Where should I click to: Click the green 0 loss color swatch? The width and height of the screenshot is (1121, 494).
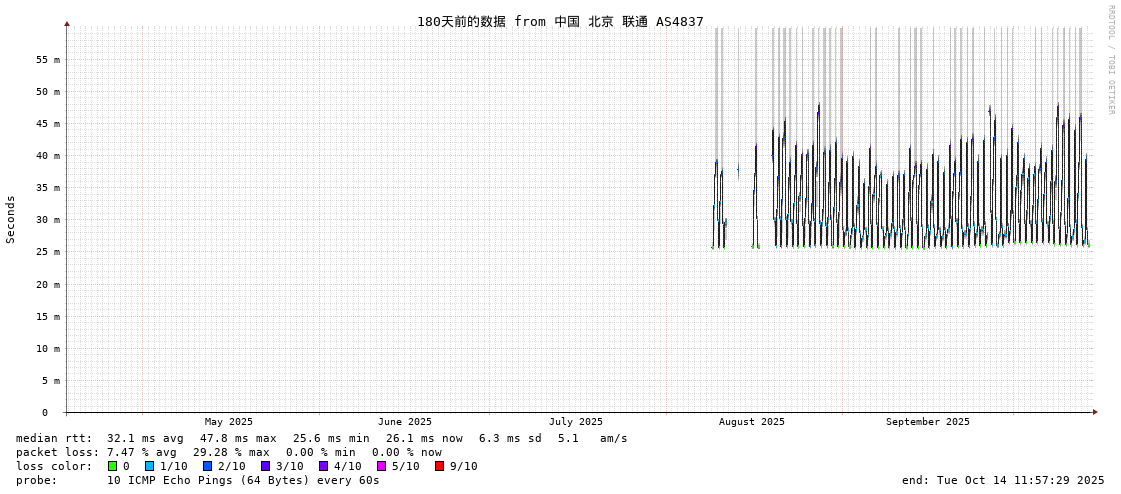[112, 466]
